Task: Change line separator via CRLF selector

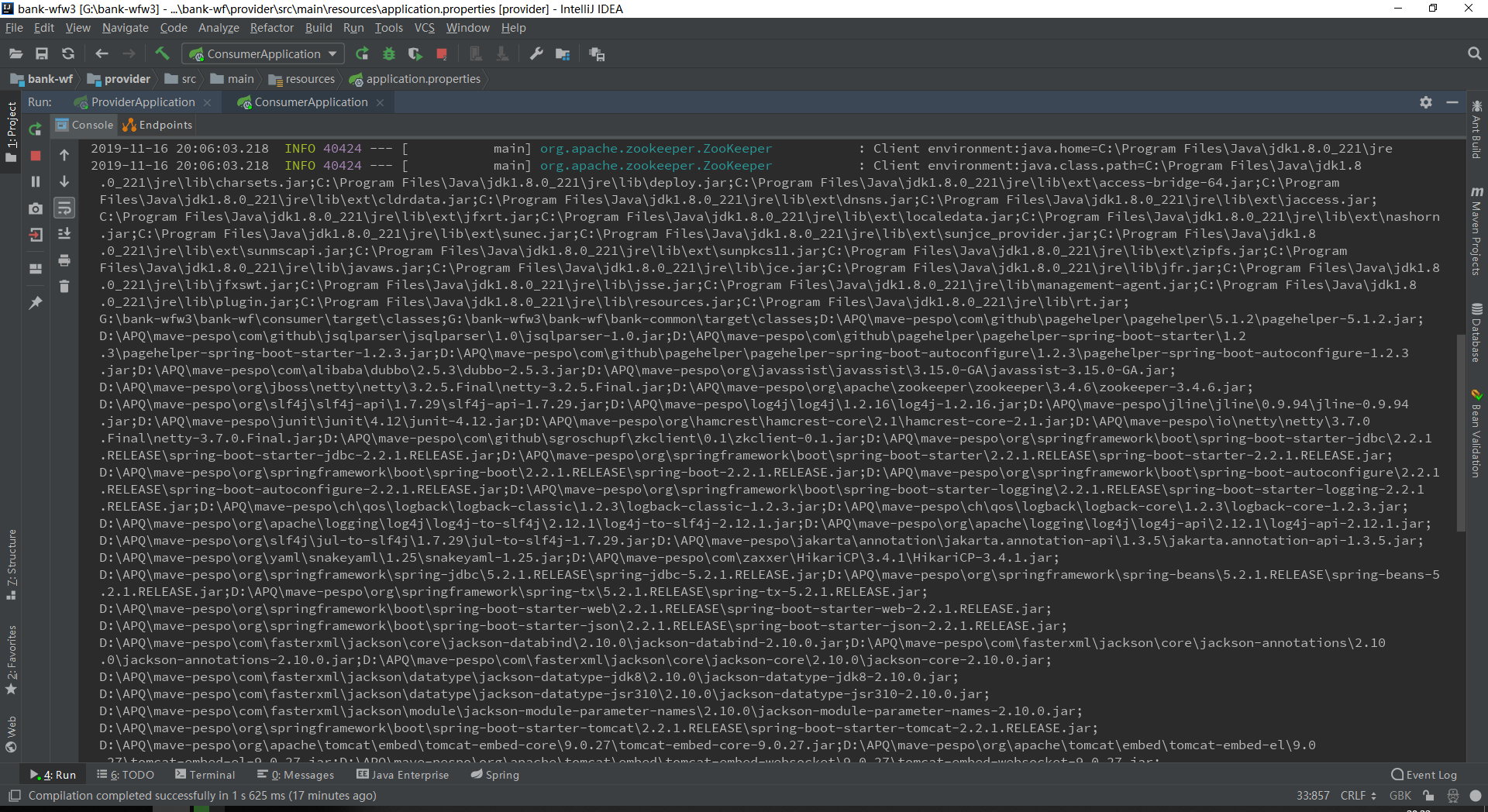Action: (x=1358, y=796)
